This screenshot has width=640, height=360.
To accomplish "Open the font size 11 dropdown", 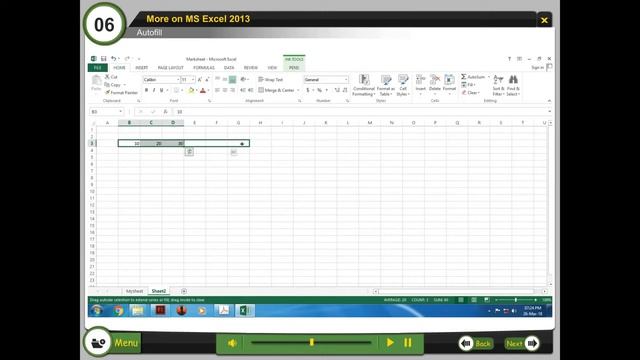I will 193,80.
